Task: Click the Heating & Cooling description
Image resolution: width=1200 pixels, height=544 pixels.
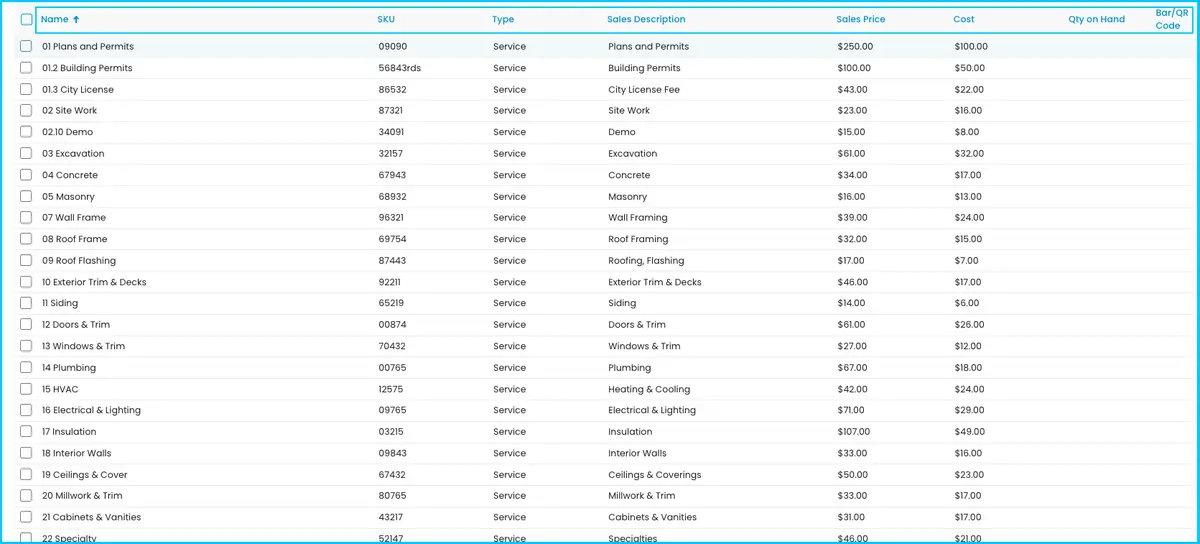Action: click(649, 389)
